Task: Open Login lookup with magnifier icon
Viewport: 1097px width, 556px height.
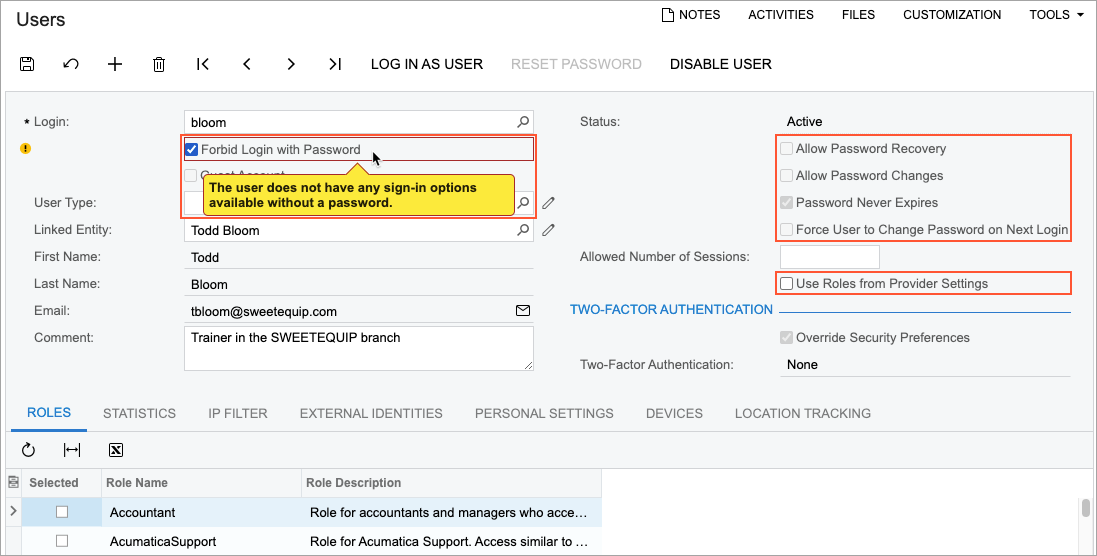Action: (522, 122)
